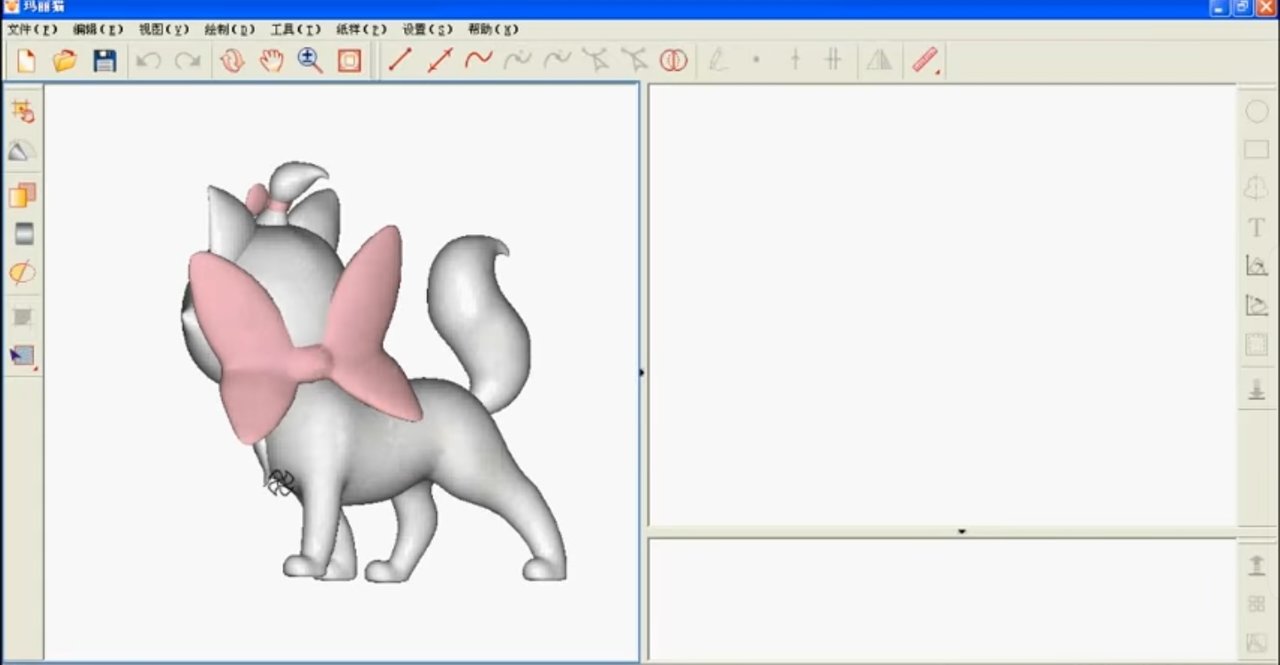The image size is (1280, 665).
Task: Select the red curve drawing tool
Action: 479,60
